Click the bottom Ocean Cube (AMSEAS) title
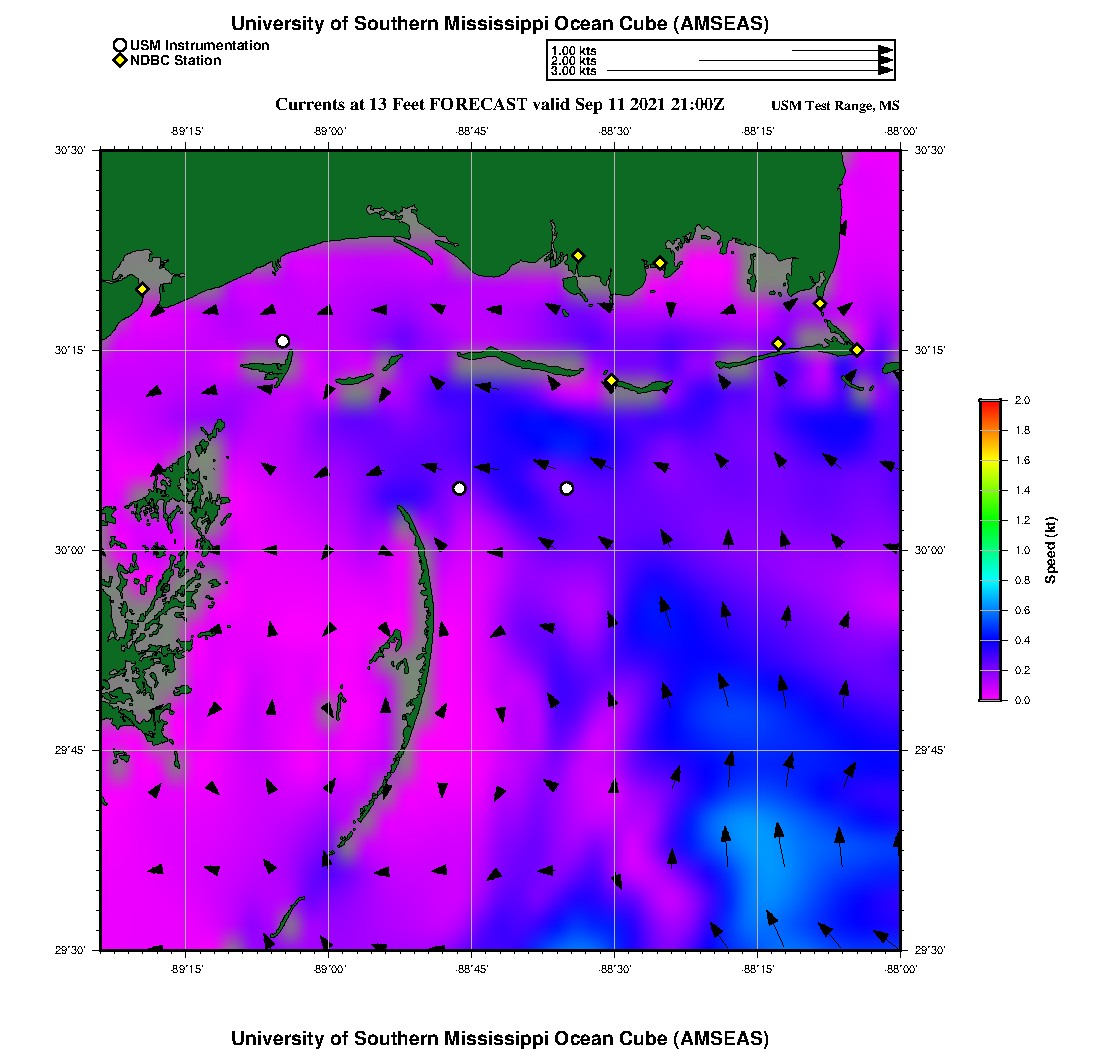Viewport: 1100px width, 1050px height. coord(500,1038)
